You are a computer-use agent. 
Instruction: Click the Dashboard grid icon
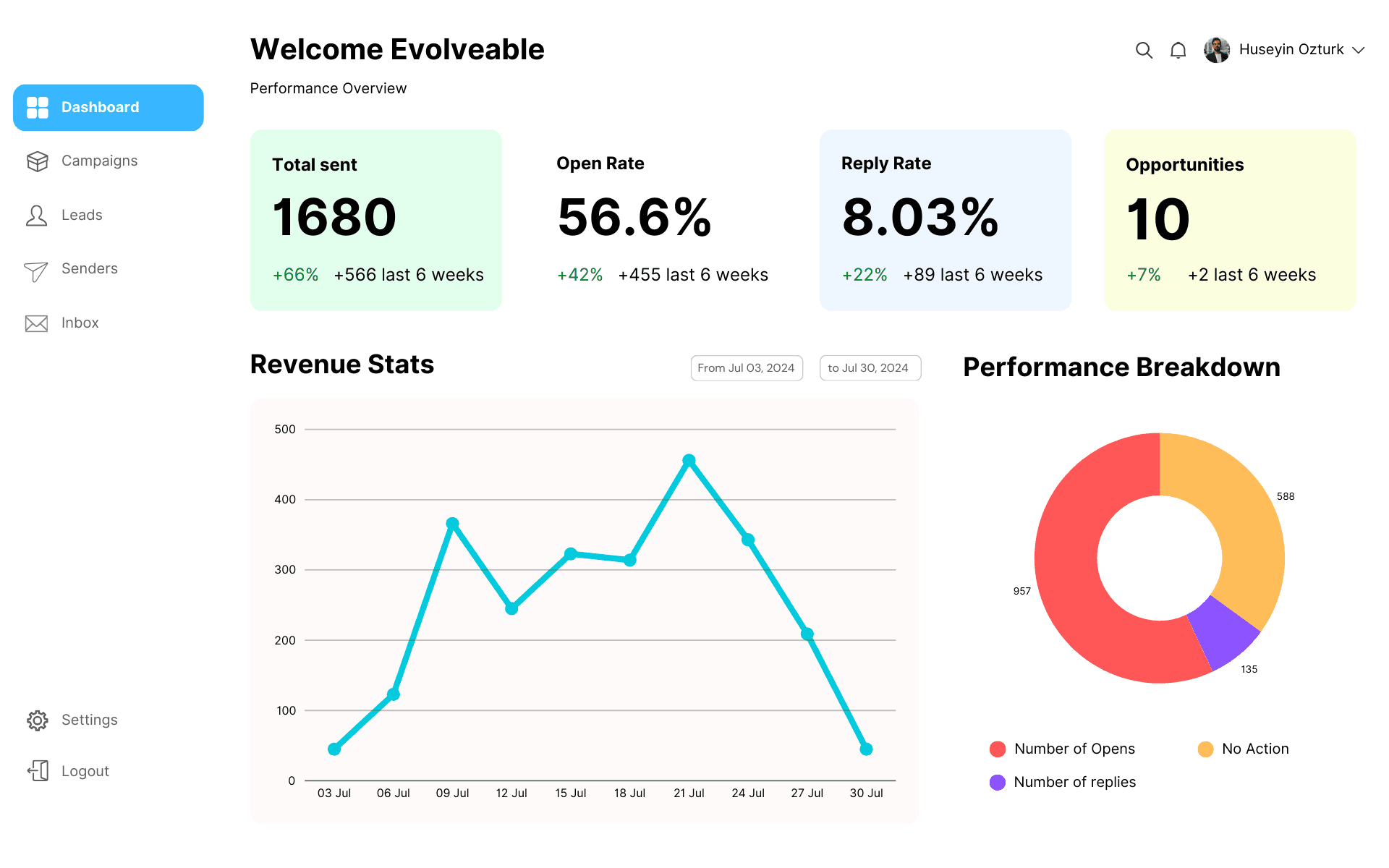pyautogui.click(x=38, y=108)
